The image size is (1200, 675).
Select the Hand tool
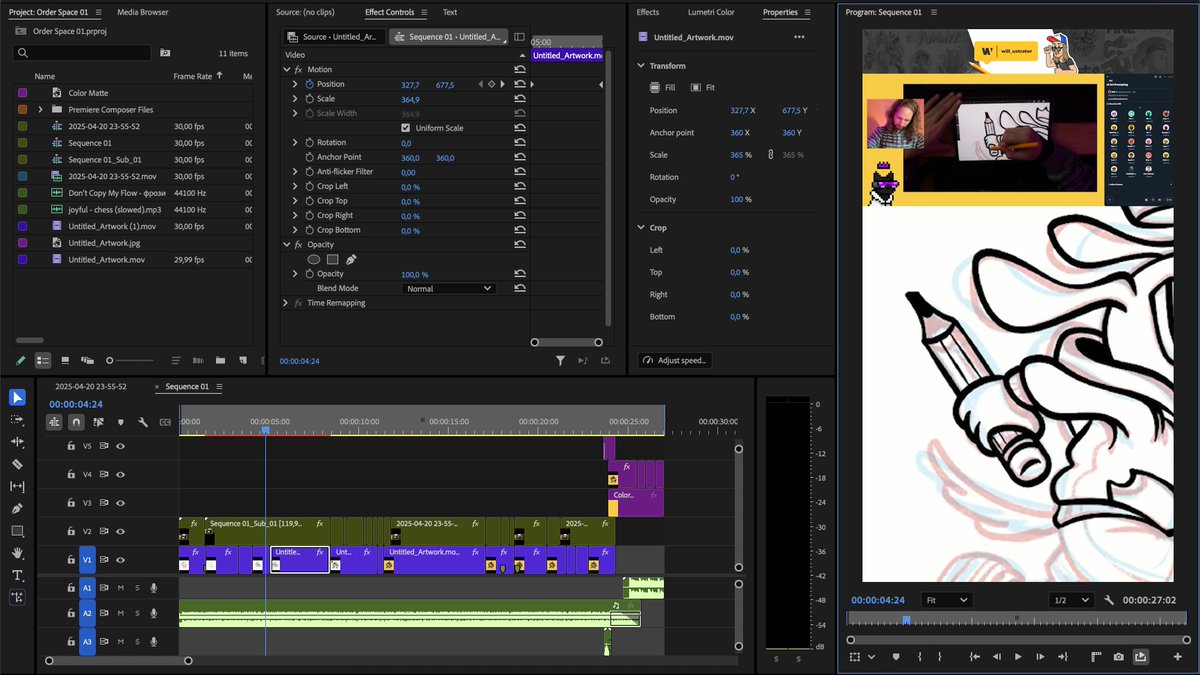17,553
